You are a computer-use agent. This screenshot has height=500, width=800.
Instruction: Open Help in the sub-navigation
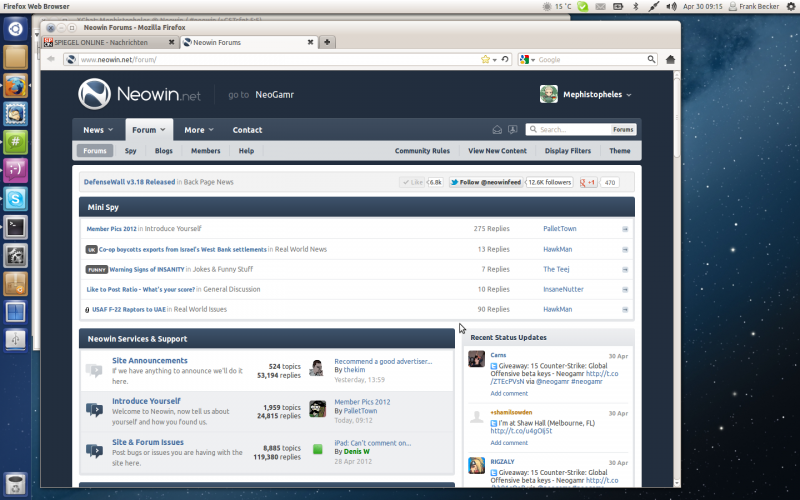246,151
